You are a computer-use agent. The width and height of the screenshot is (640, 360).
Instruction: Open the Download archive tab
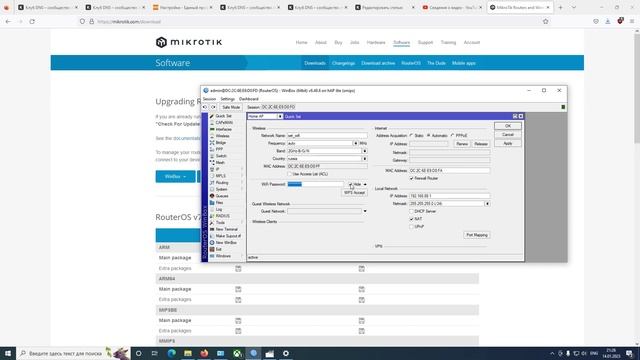378,63
